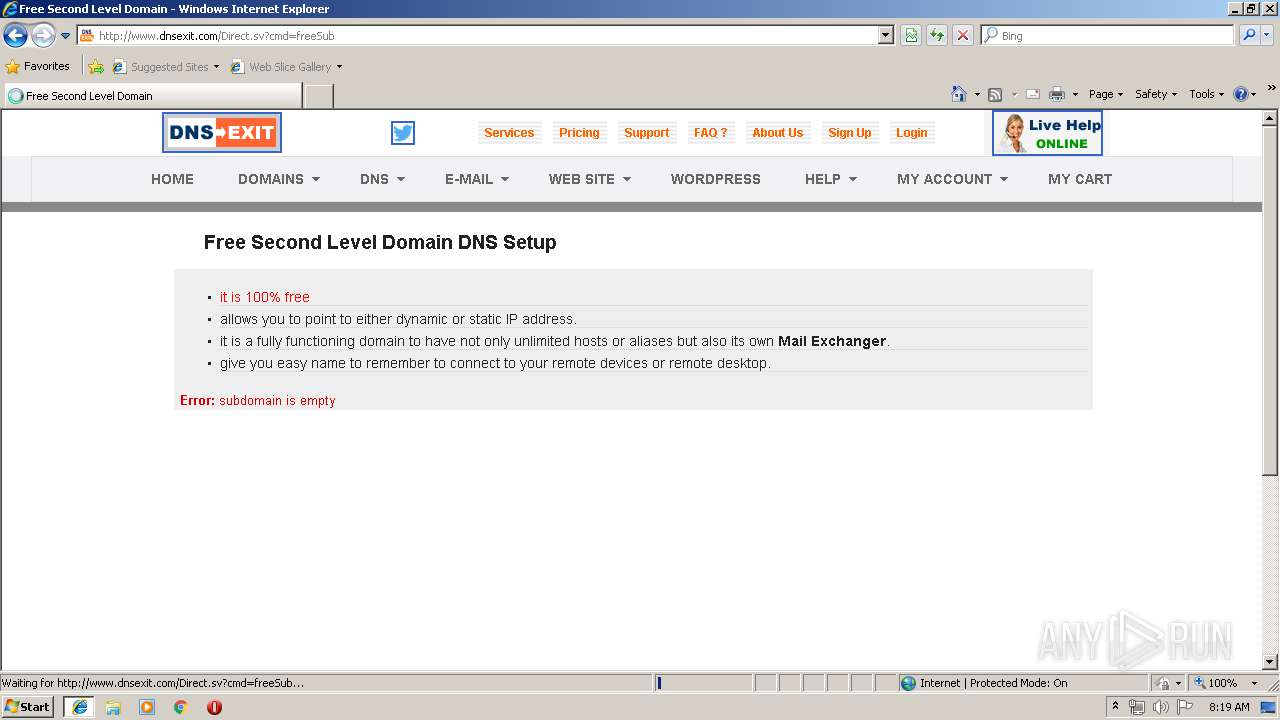Click the 'it is 100% free' text
1280x720 pixels.
(265, 297)
